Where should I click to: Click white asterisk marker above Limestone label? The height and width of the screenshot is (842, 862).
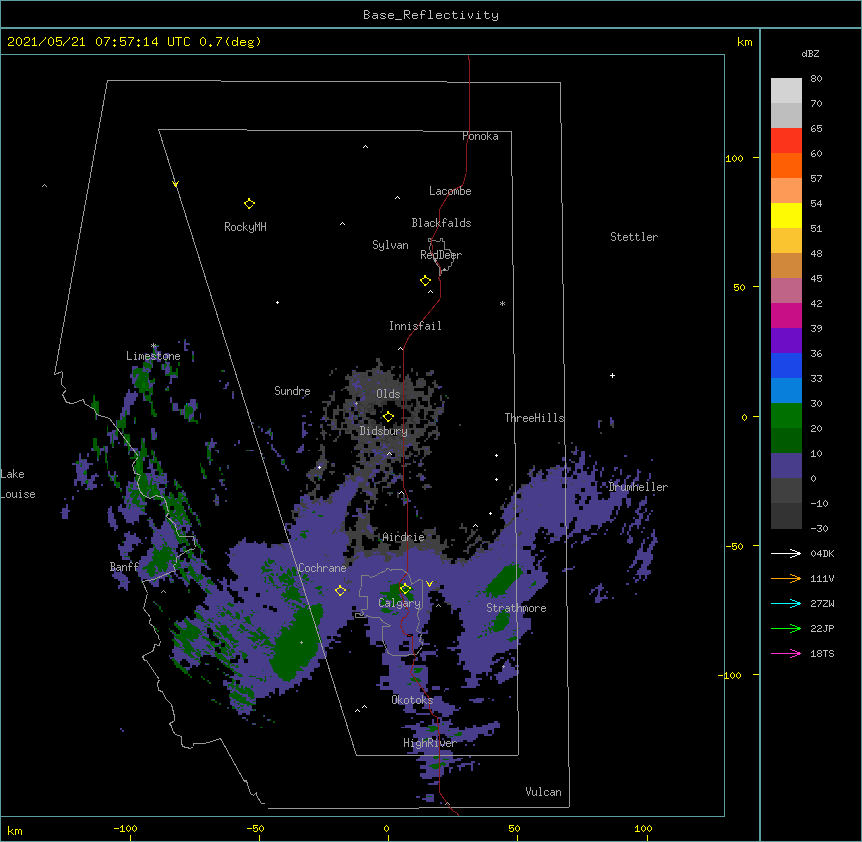[154, 346]
